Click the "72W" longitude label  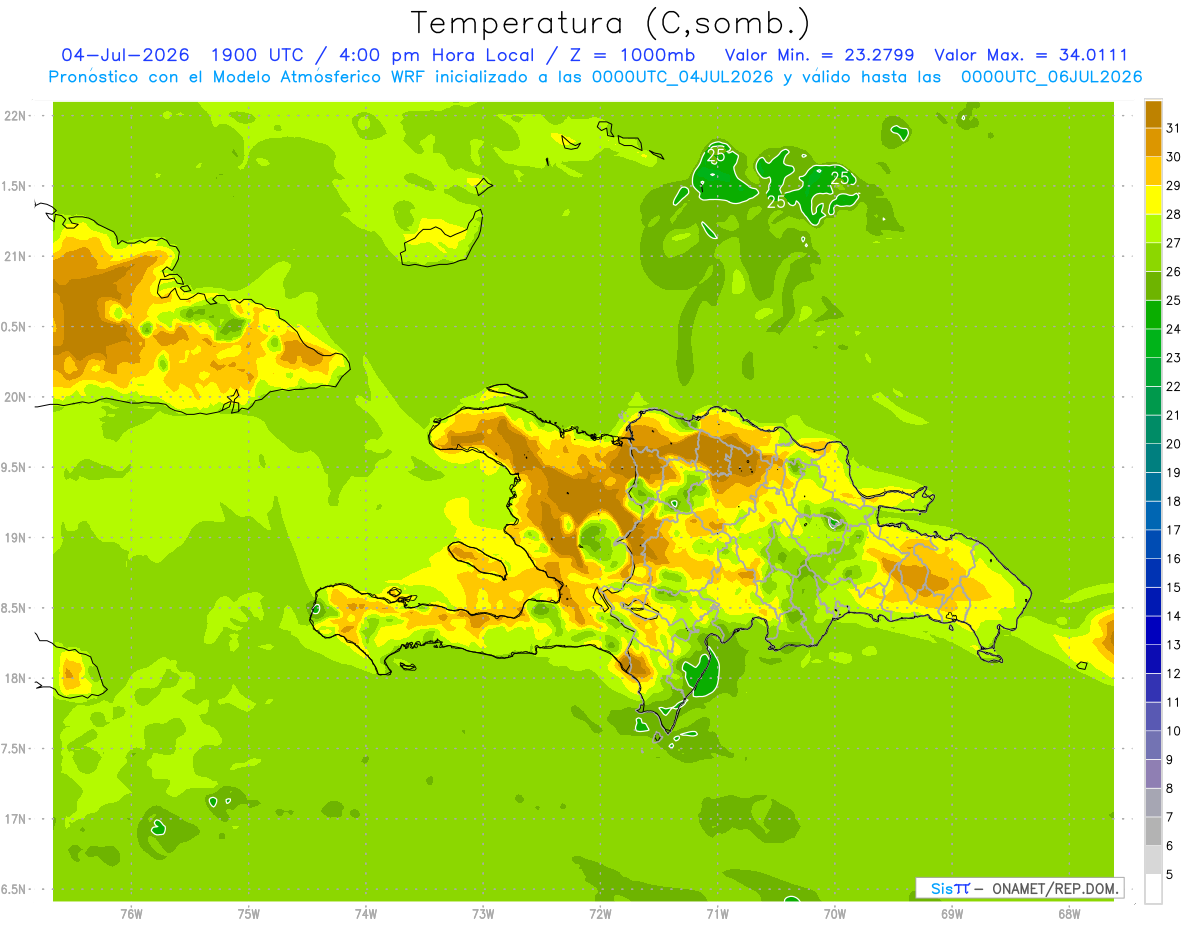[x=600, y=913]
